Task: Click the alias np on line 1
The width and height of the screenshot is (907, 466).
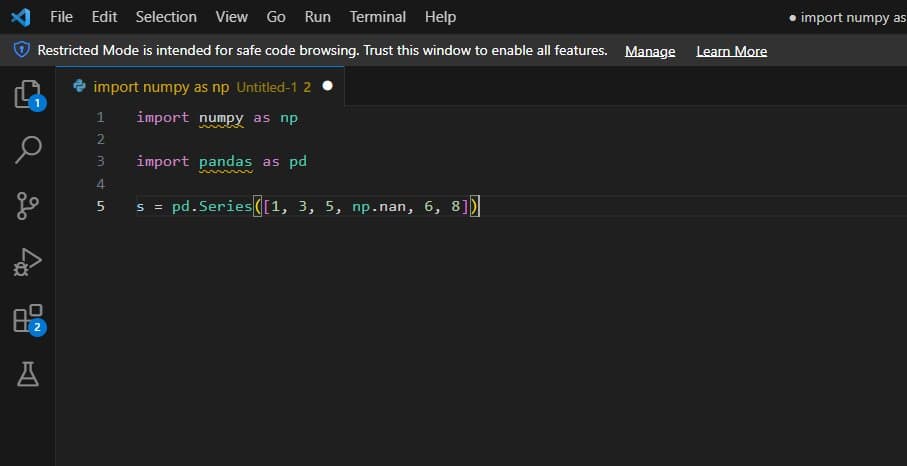Action: point(289,117)
